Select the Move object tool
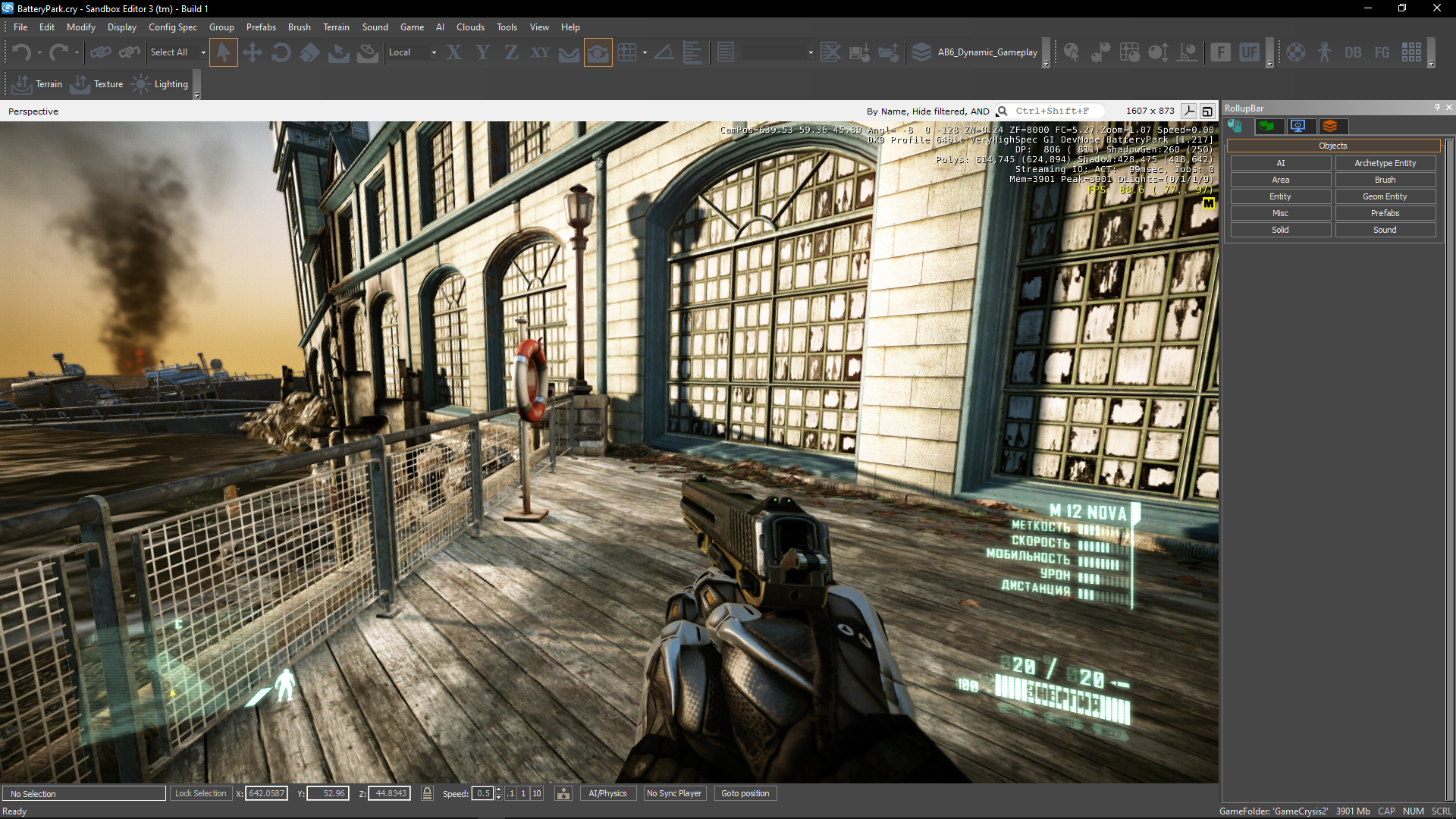The height and width of the screenshot is (819, 1456). (x=252, y=52)
